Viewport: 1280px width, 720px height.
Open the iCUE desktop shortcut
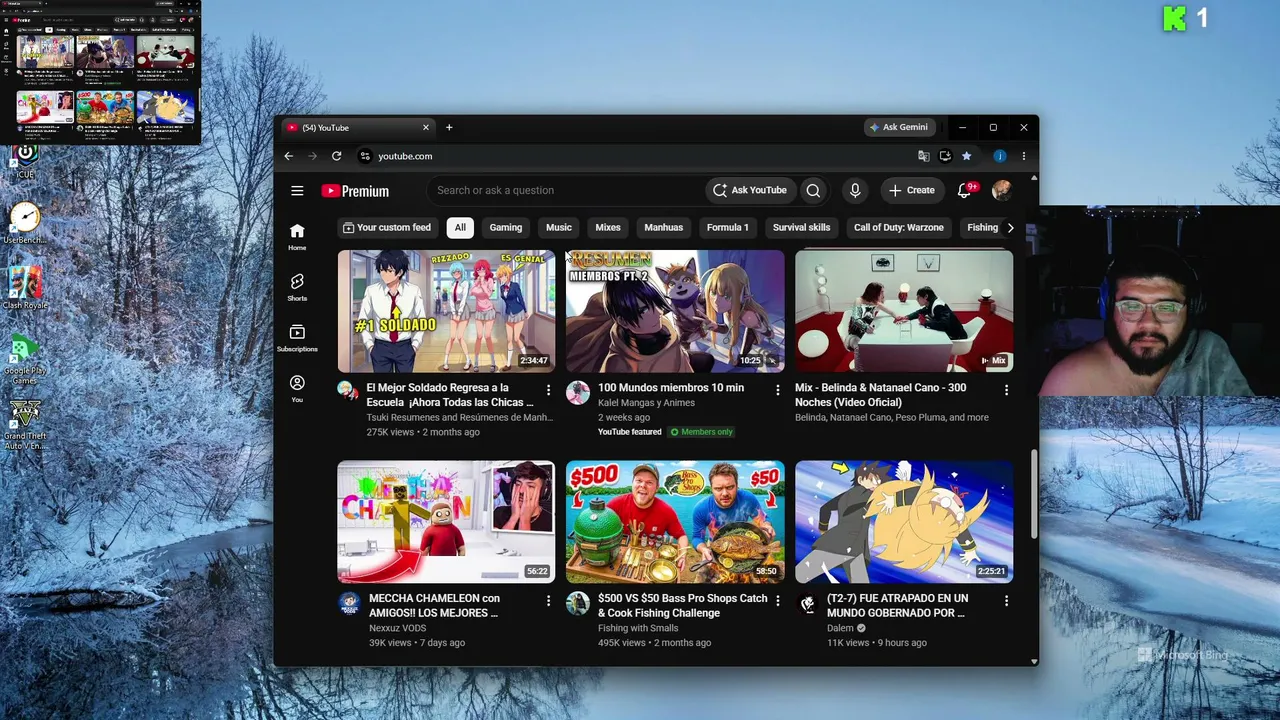(x=25, y=159)
